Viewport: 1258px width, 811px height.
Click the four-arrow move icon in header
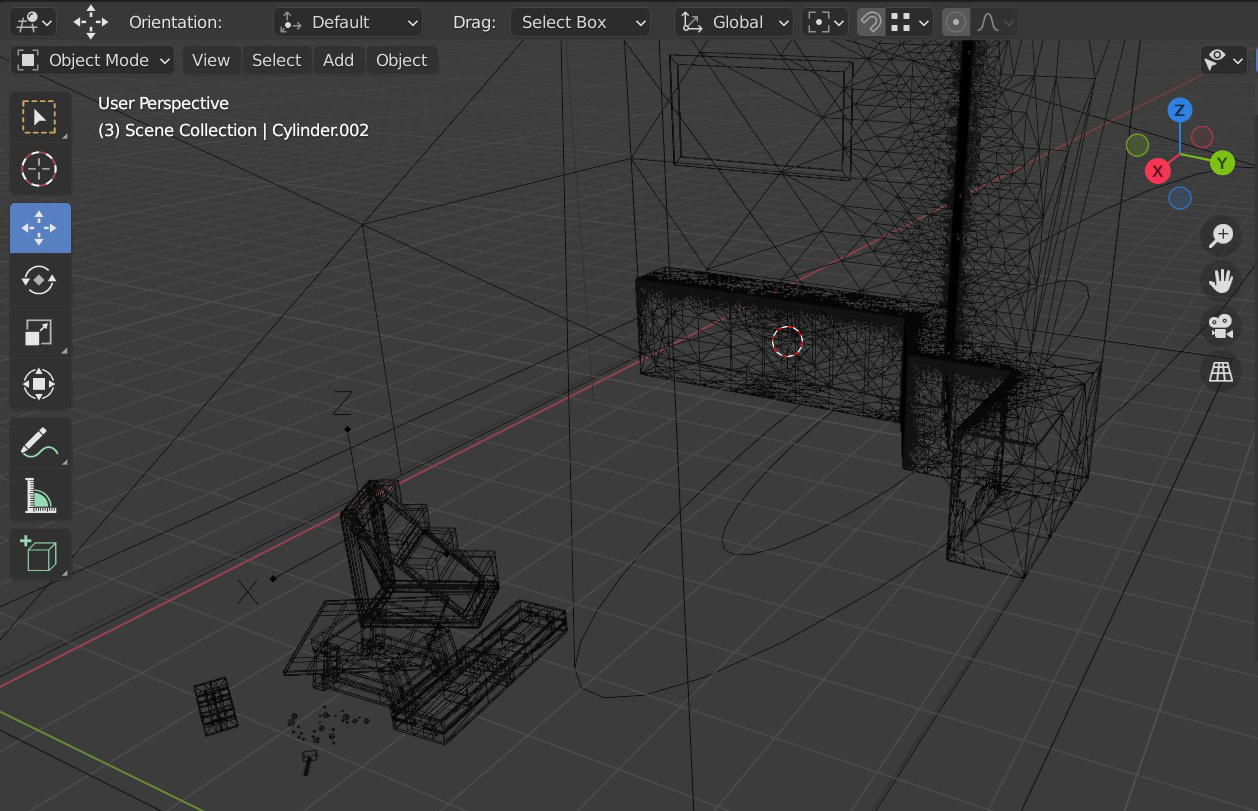[91, 22]
